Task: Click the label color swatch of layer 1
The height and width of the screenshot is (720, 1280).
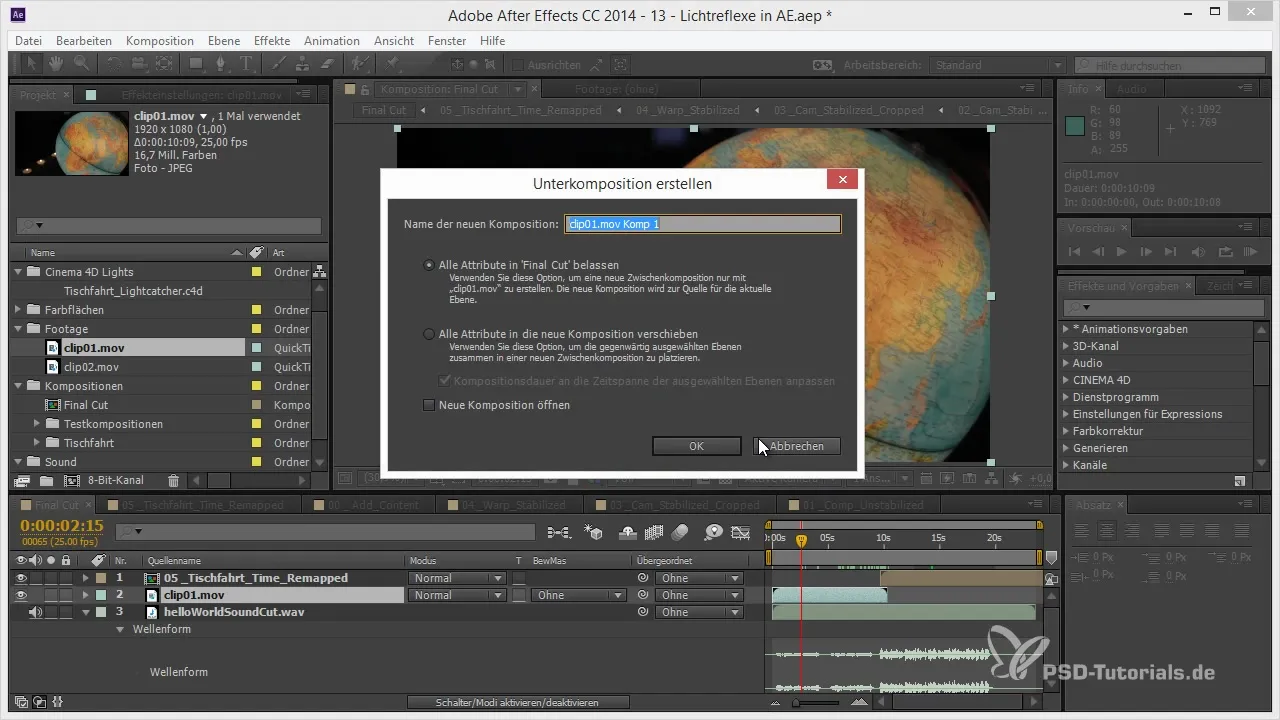Action: point(100,578)
